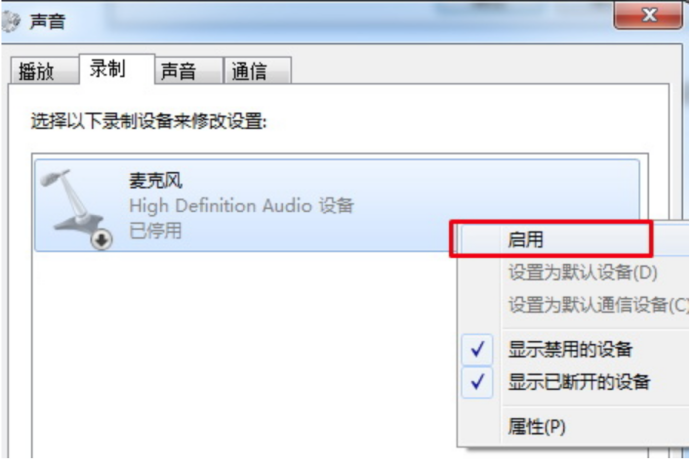Image resolution: width=692 pixels, height=470 pixels.
Task: Toggle the 显示禁用的设备 menu option text
Action: point(570,350)
